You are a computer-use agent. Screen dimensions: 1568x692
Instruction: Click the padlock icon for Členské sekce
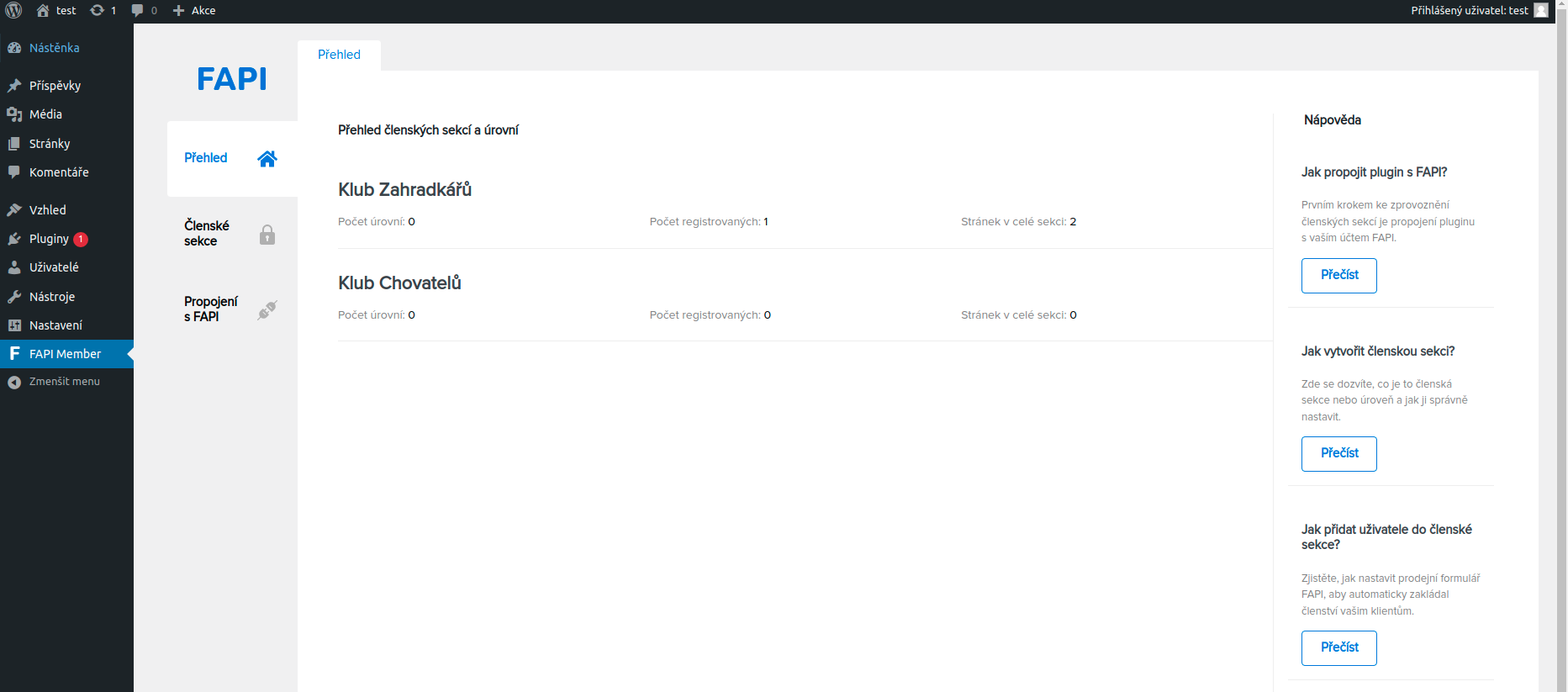[x=267, y=235]
